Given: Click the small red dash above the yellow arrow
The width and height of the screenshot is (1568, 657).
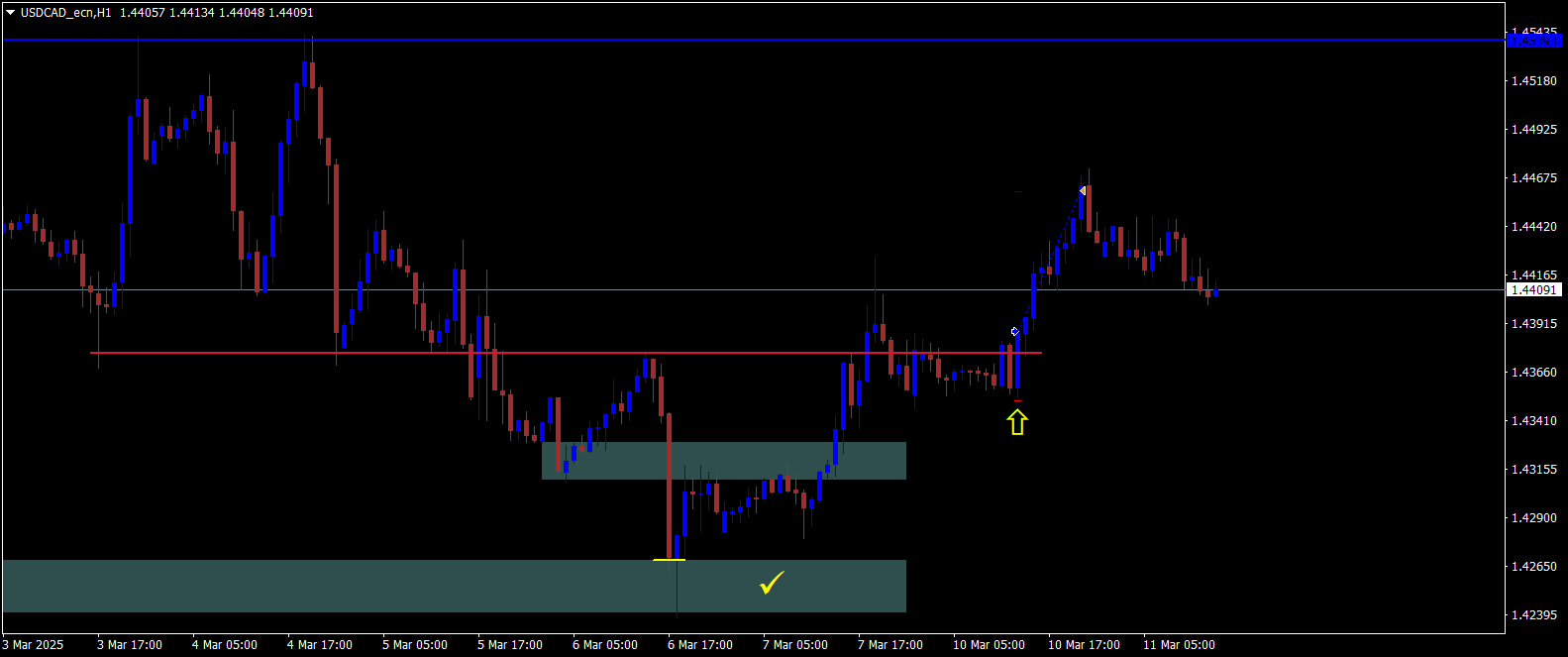Looking at the screenshot, I should point(1017,401).
